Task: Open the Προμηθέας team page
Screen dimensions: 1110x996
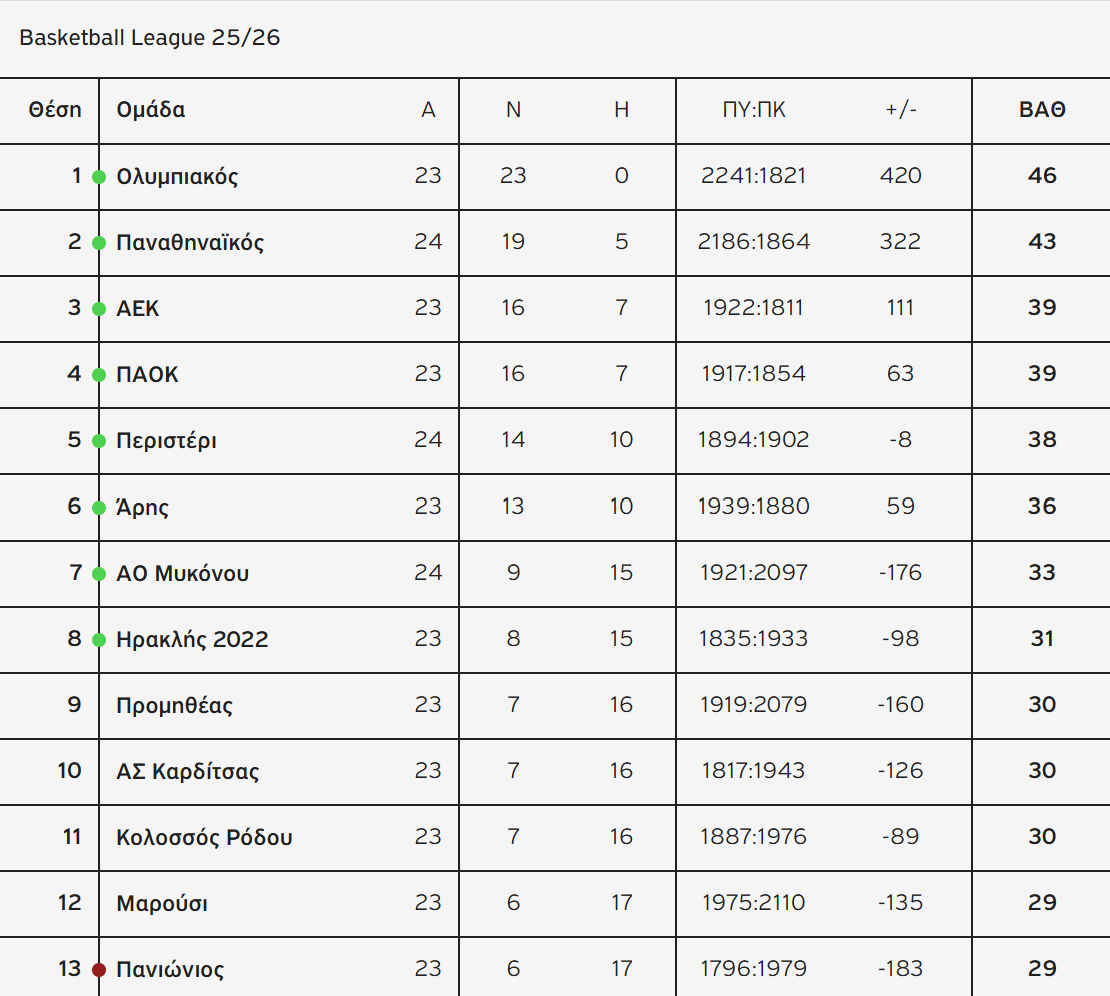Action: tap(174, 706)
